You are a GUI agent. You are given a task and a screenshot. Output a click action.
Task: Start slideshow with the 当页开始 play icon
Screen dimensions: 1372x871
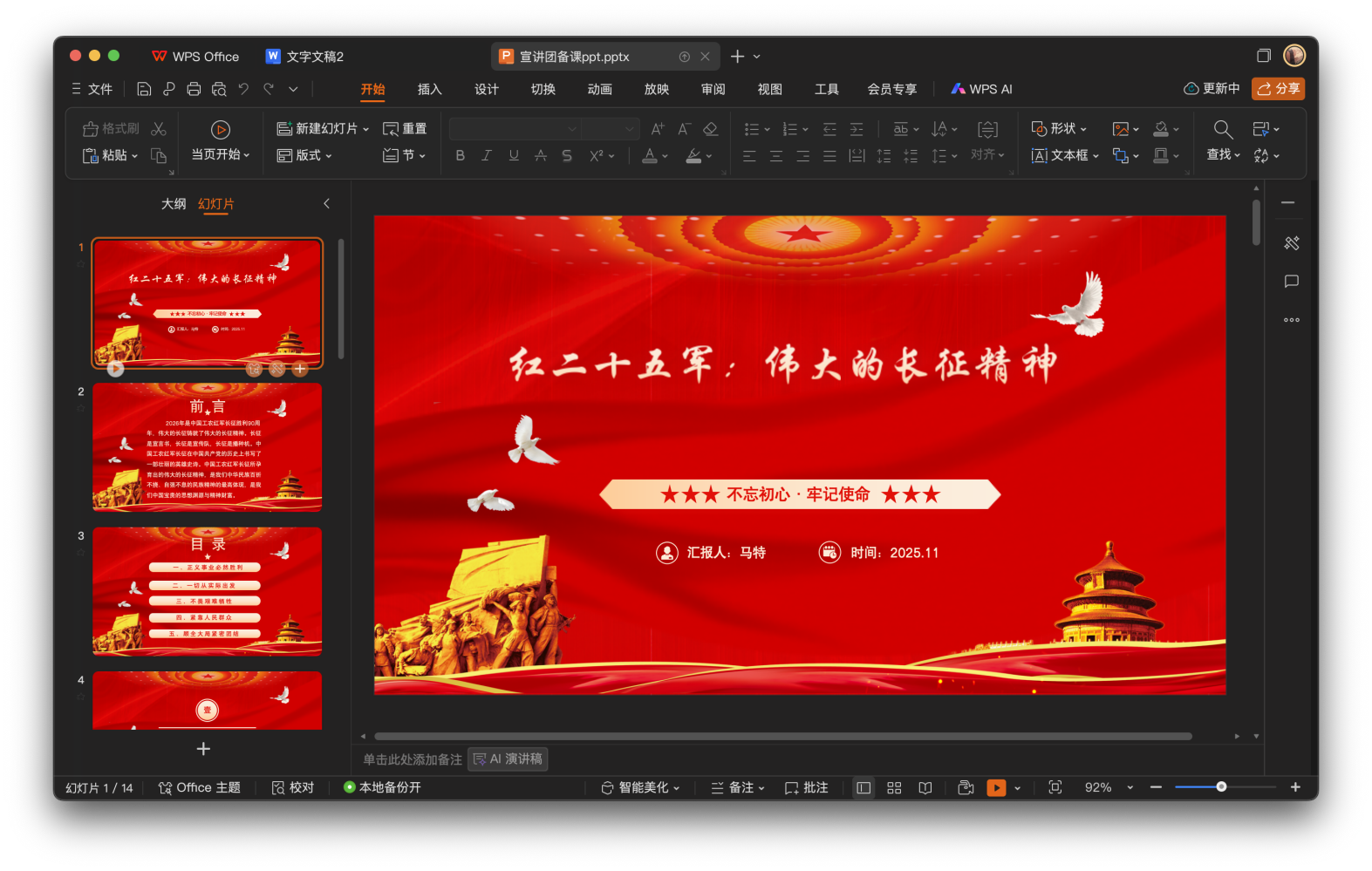pos(221,130)
